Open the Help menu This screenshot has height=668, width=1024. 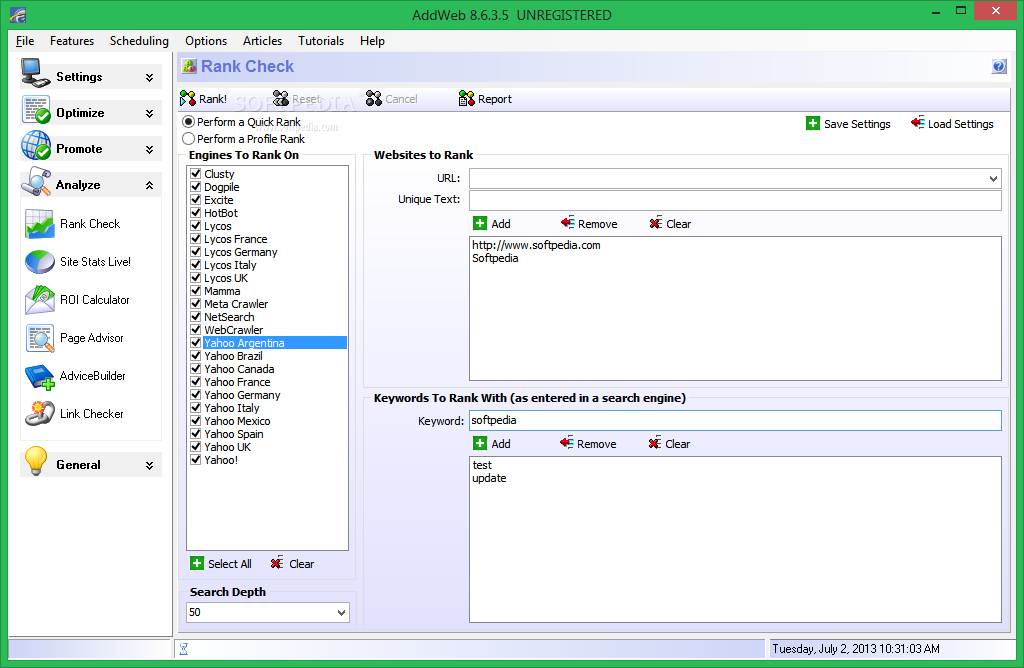click(372, 40)
